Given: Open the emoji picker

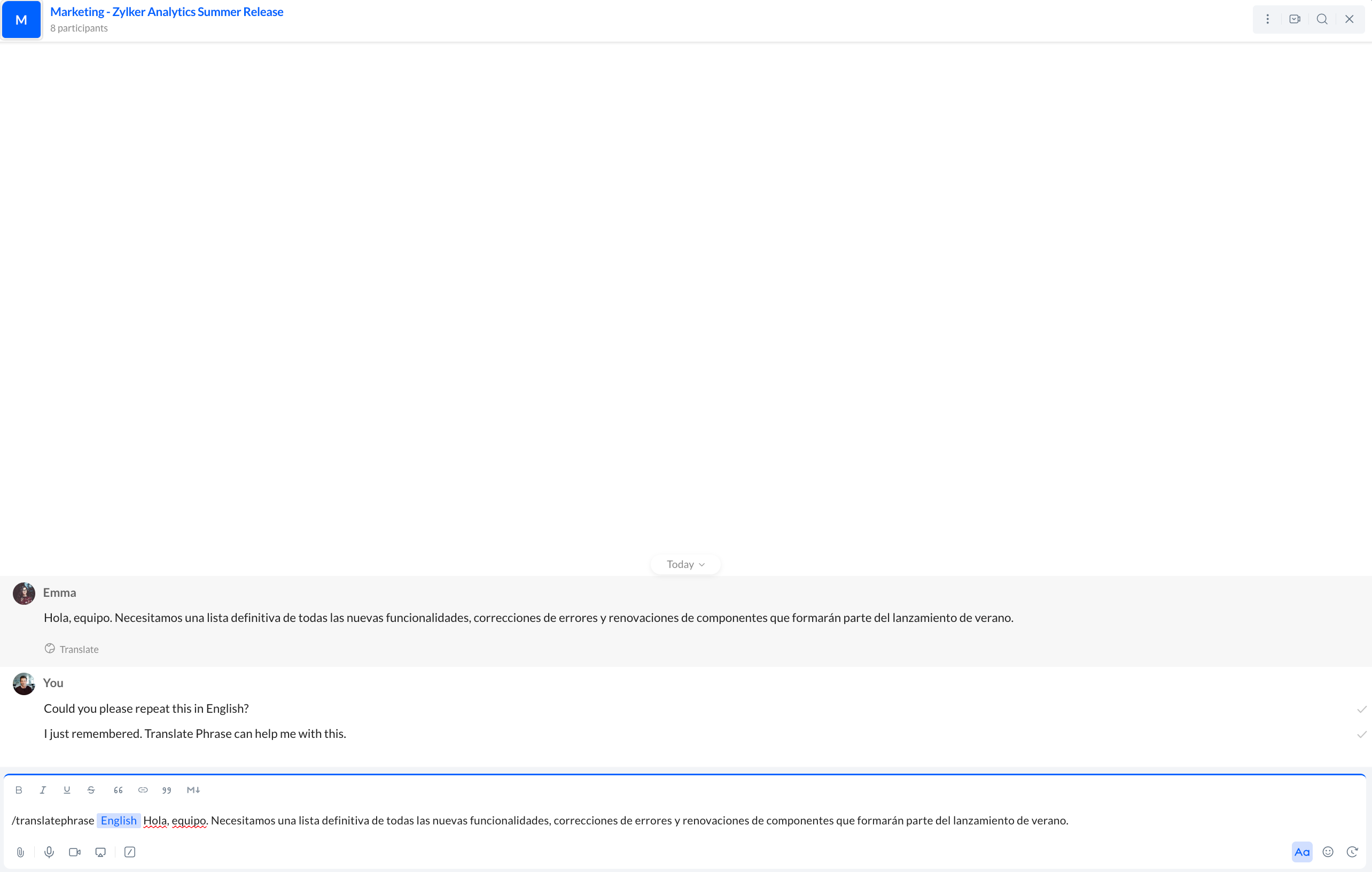Looking at the screenshot, I should 1328,852.
